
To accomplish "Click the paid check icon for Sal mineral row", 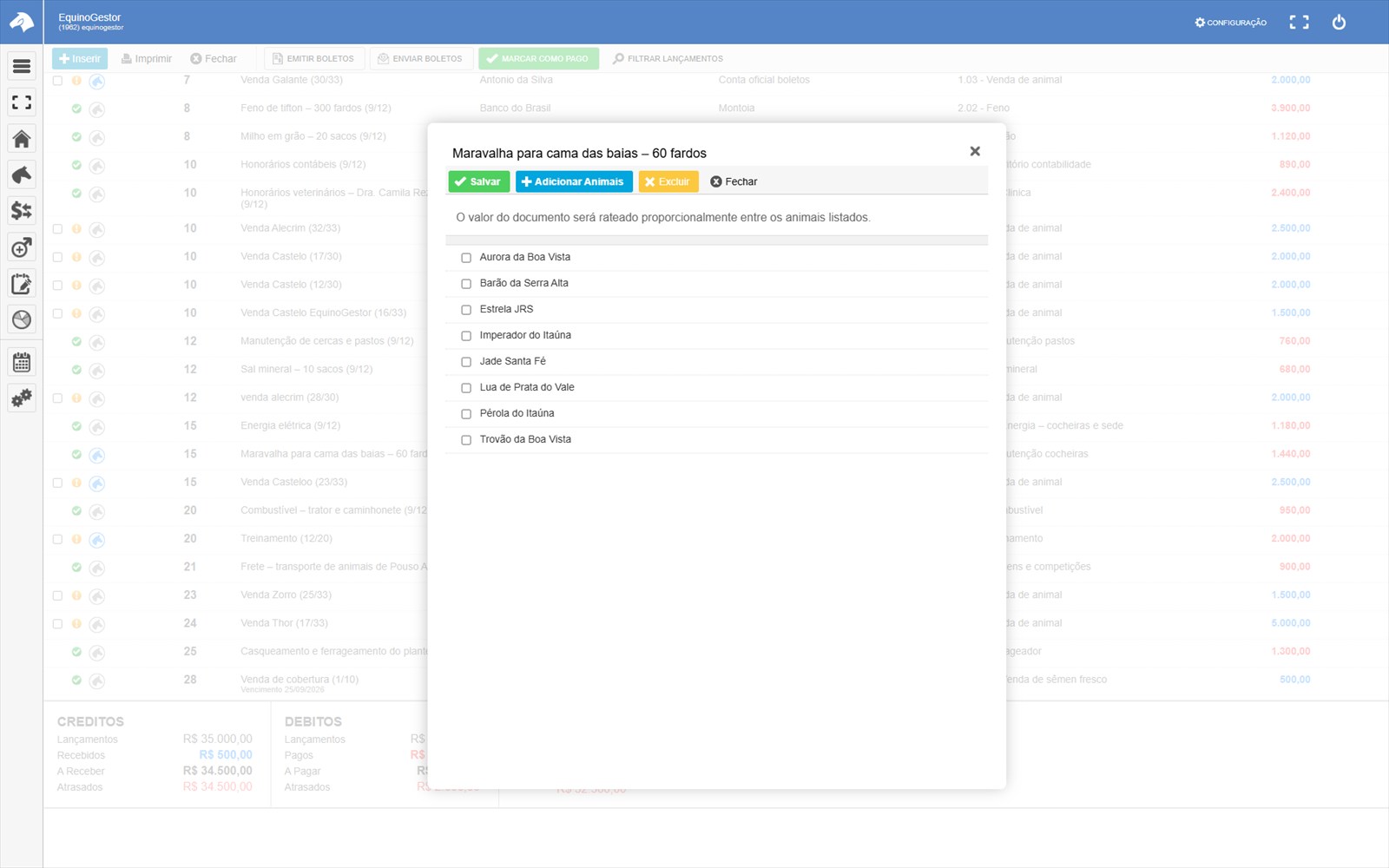I will click(76, 370).
